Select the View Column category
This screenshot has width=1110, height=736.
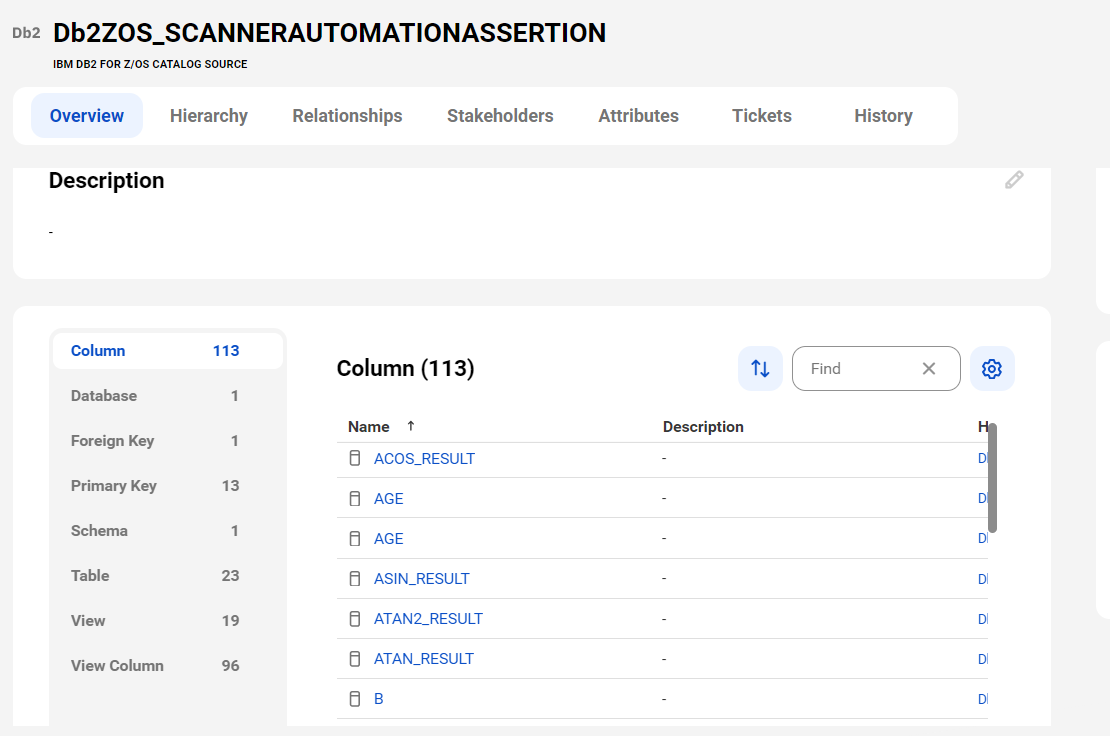click(168, 665)
